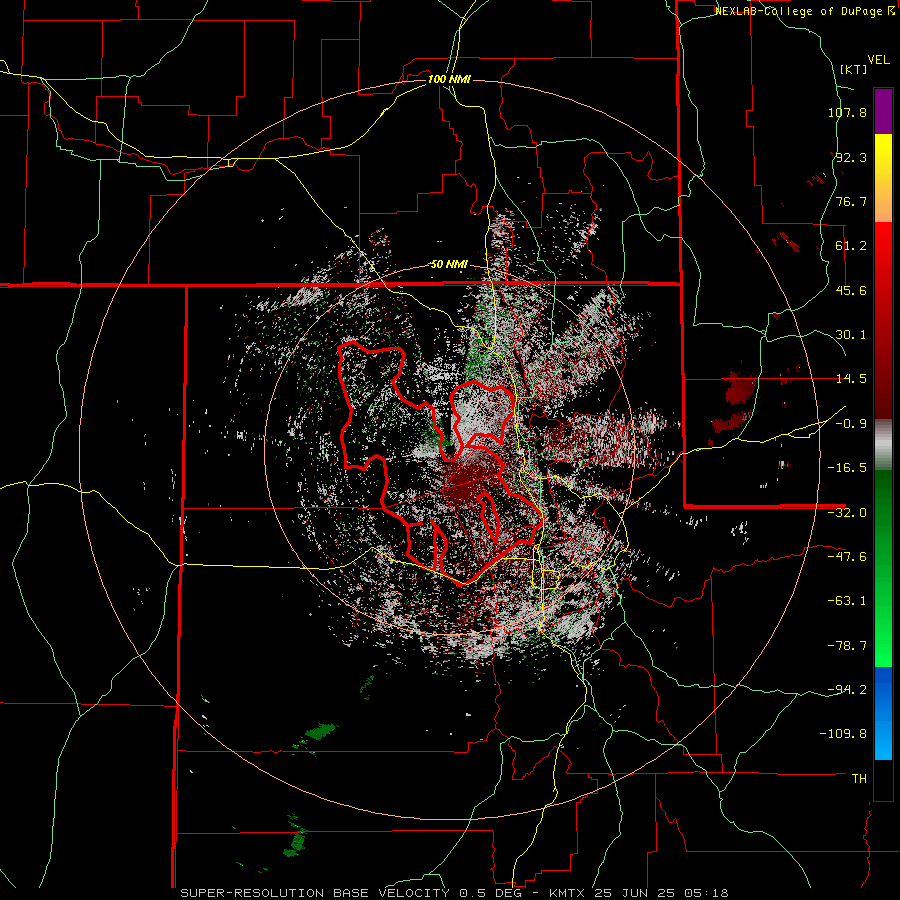
Task: Select the 92.3 velocity scale value
Action: coord(851,157)
